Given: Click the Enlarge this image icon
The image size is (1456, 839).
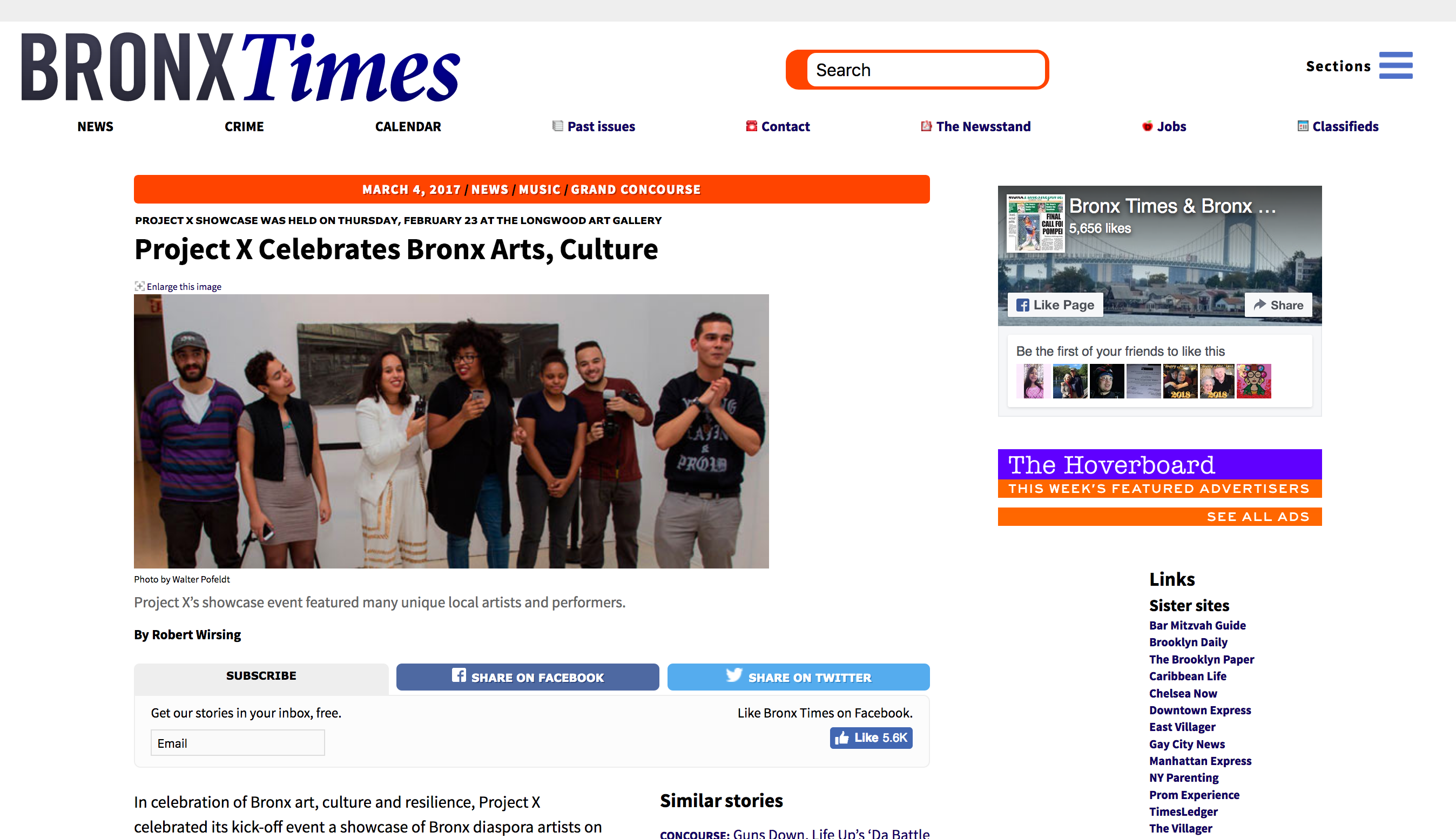Looking at the screenshot, I should click(x=139, y=286).
